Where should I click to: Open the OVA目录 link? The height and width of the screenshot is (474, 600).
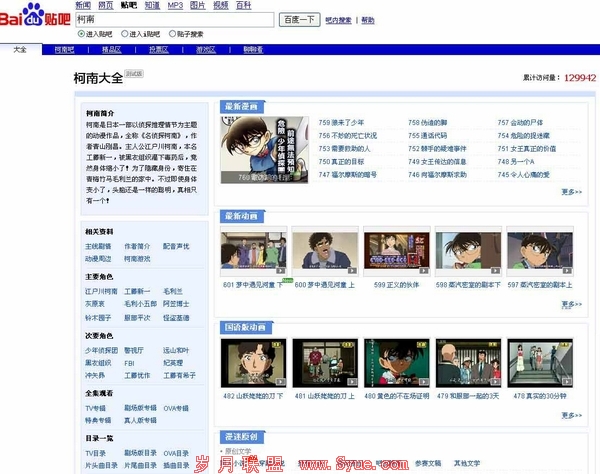tap(176, 453)
